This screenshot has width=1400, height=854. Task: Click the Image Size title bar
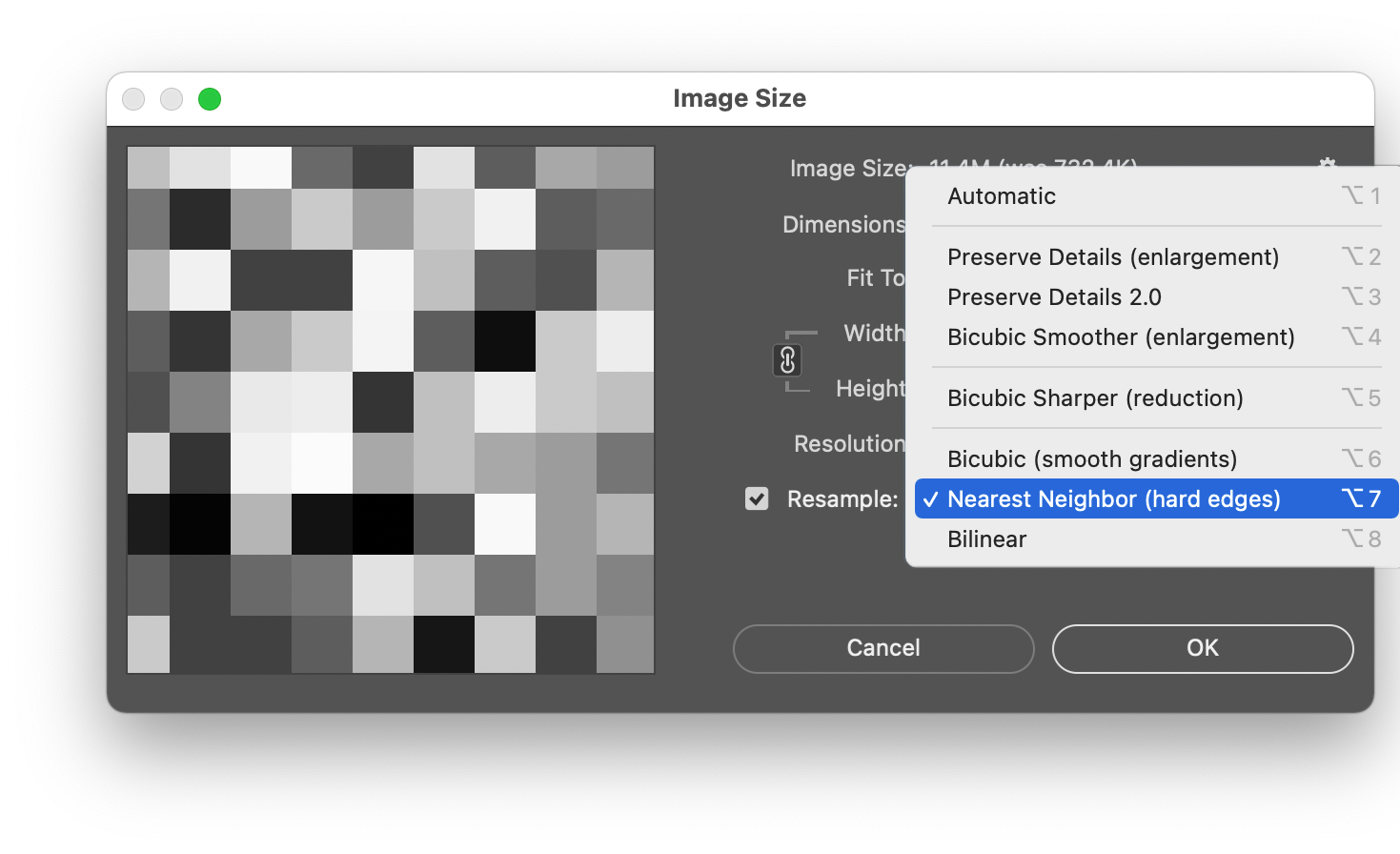click(x=740, y=98)
